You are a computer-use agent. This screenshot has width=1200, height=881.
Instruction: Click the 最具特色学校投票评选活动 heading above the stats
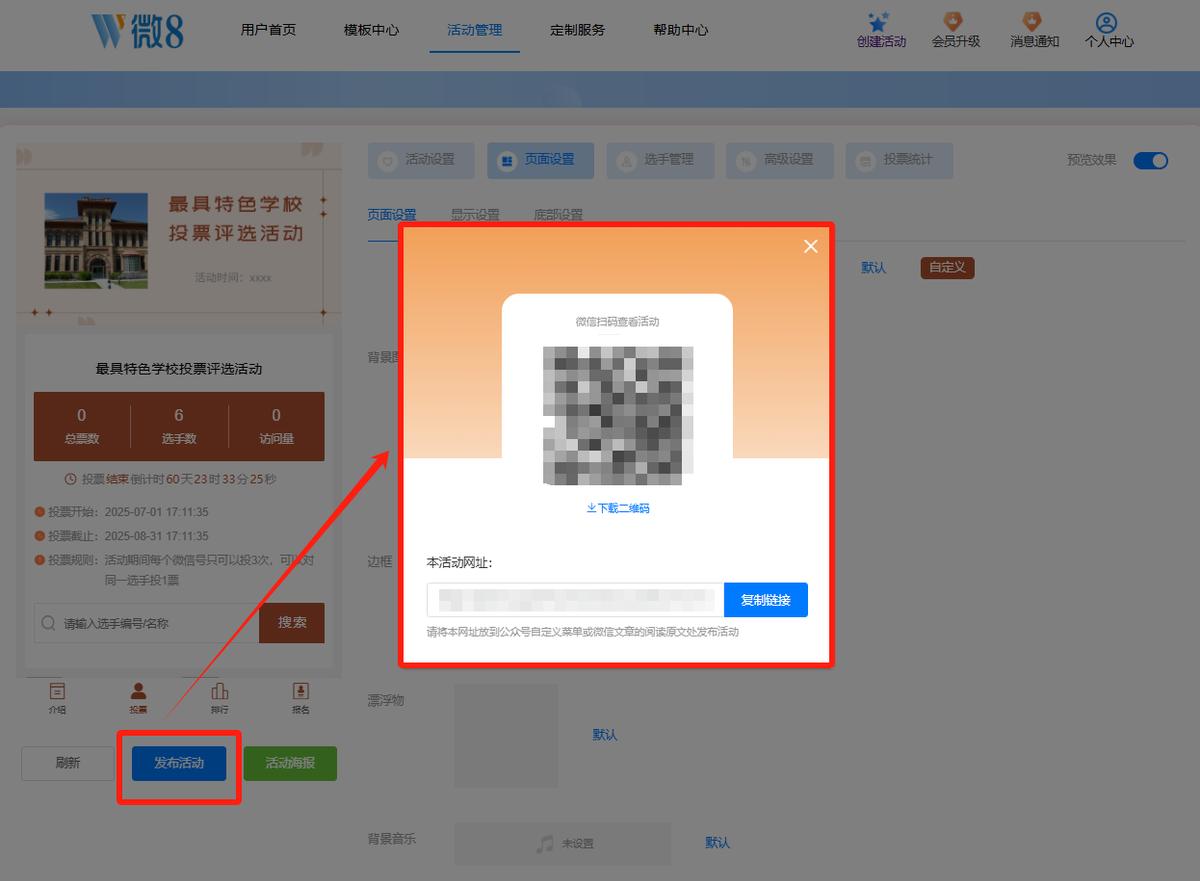179,369
